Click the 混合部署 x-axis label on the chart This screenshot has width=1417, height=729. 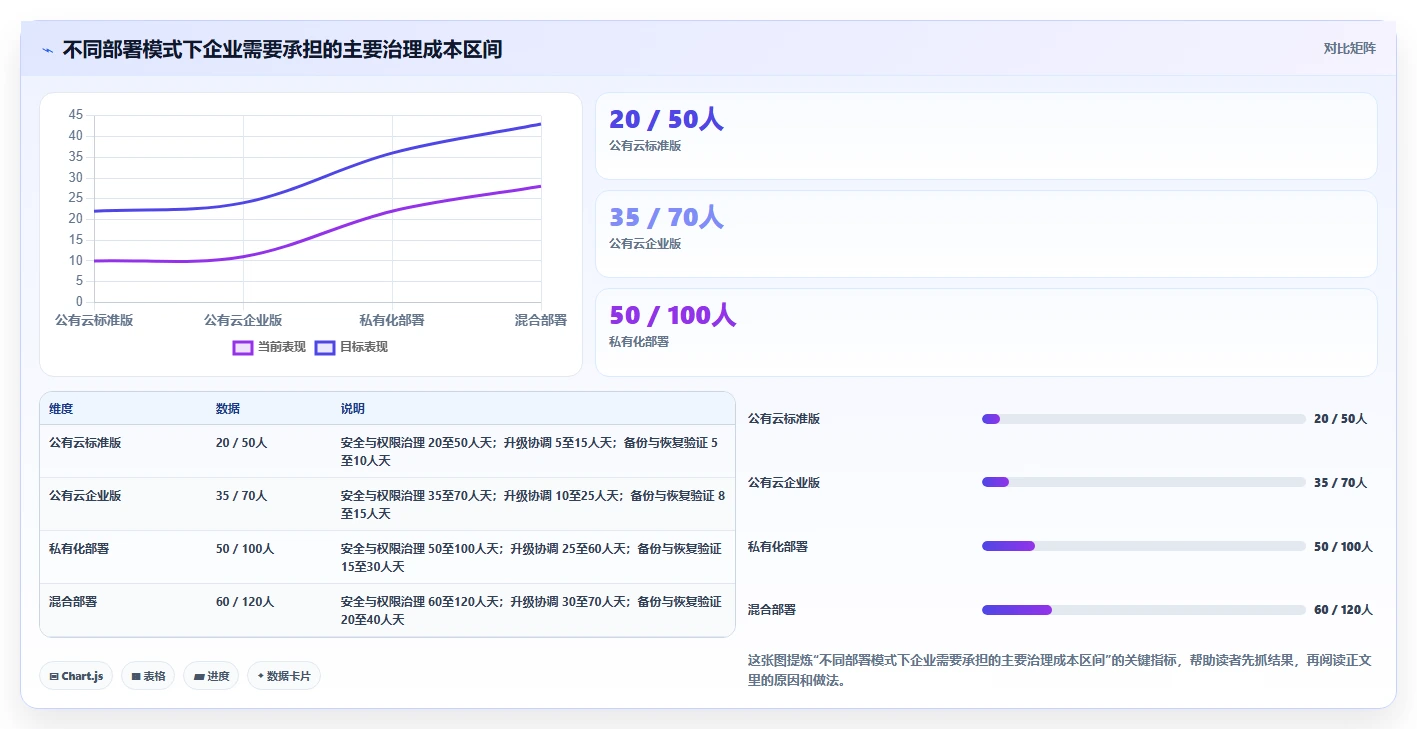541,320
